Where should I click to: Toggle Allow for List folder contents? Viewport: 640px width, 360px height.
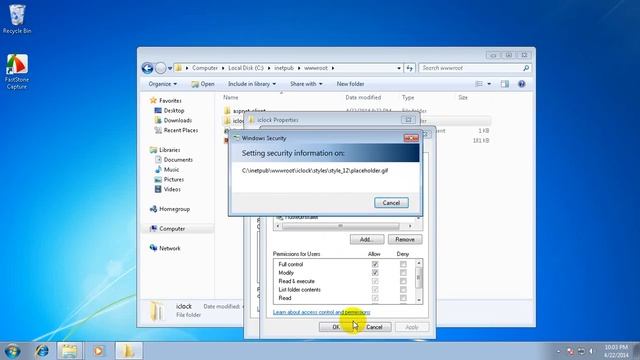(375, 290)
